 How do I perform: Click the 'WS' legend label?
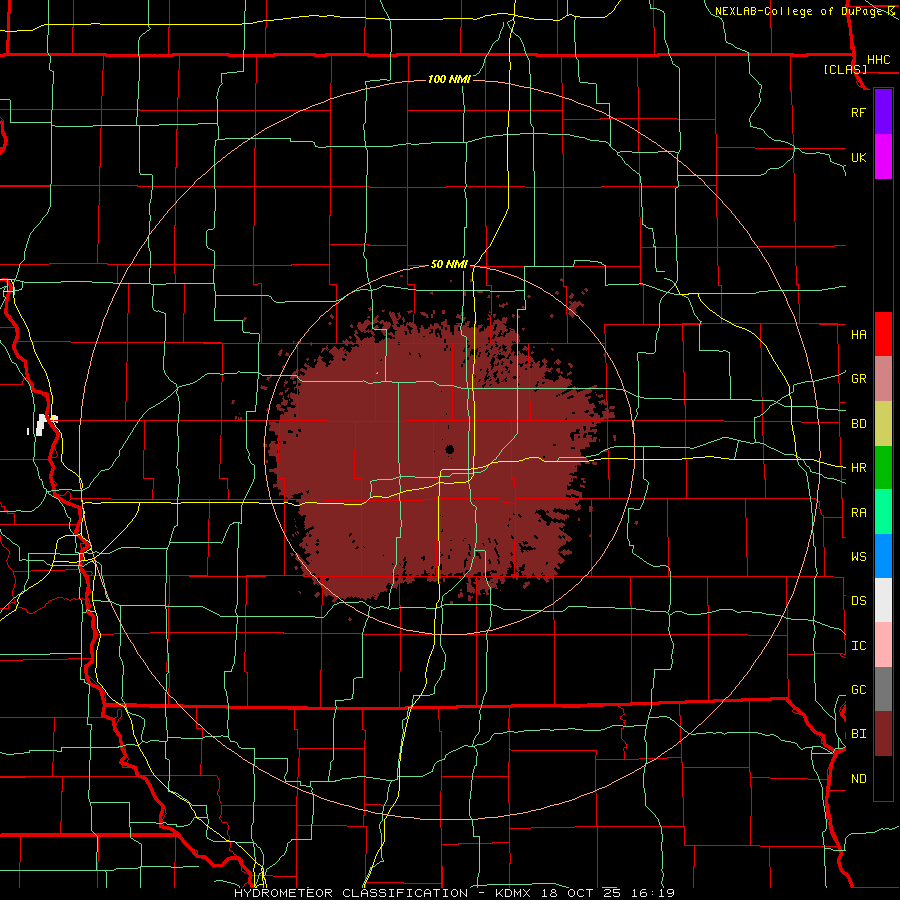coord(858,557)
